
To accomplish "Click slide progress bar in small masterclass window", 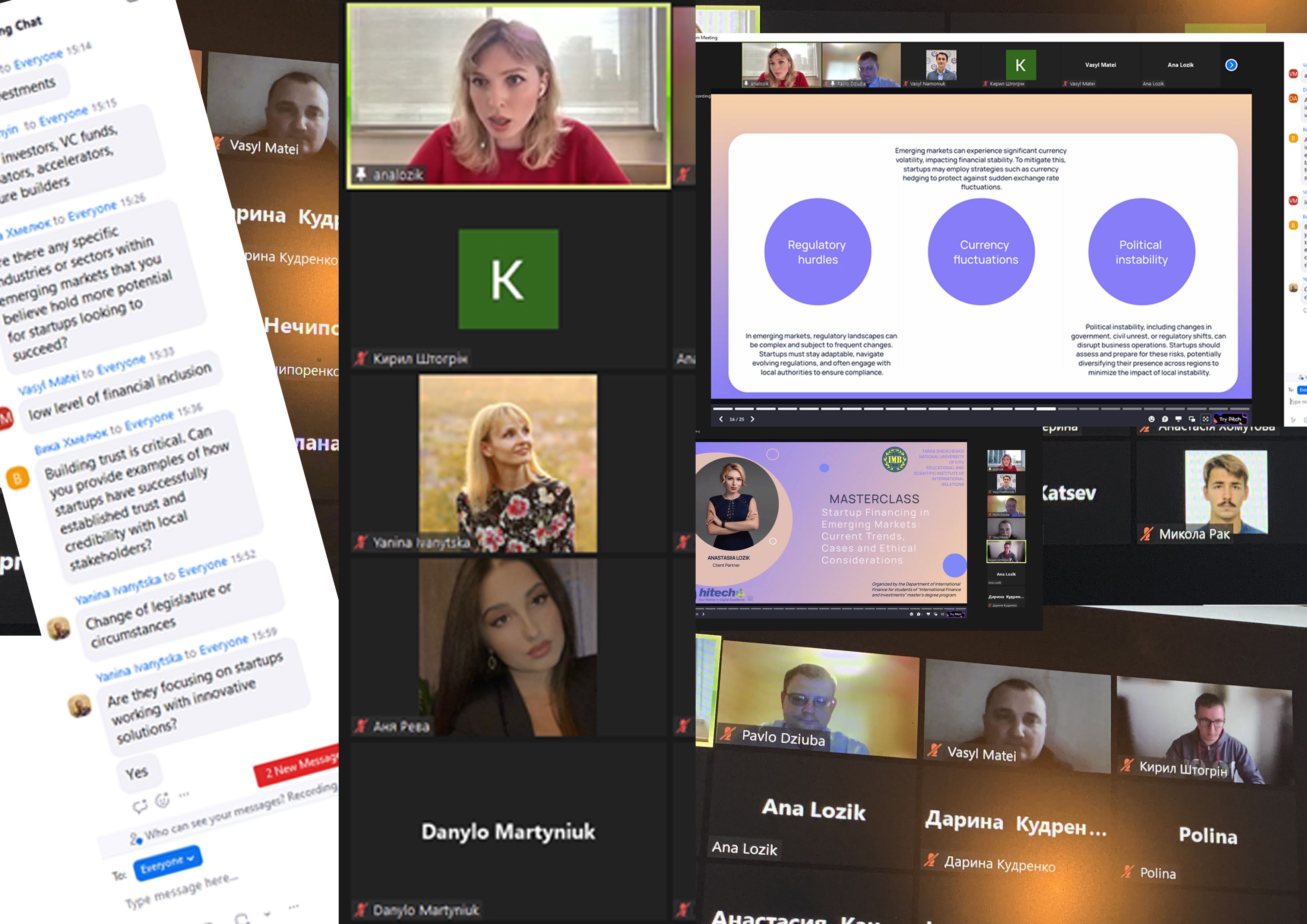I will pos(831,608).
